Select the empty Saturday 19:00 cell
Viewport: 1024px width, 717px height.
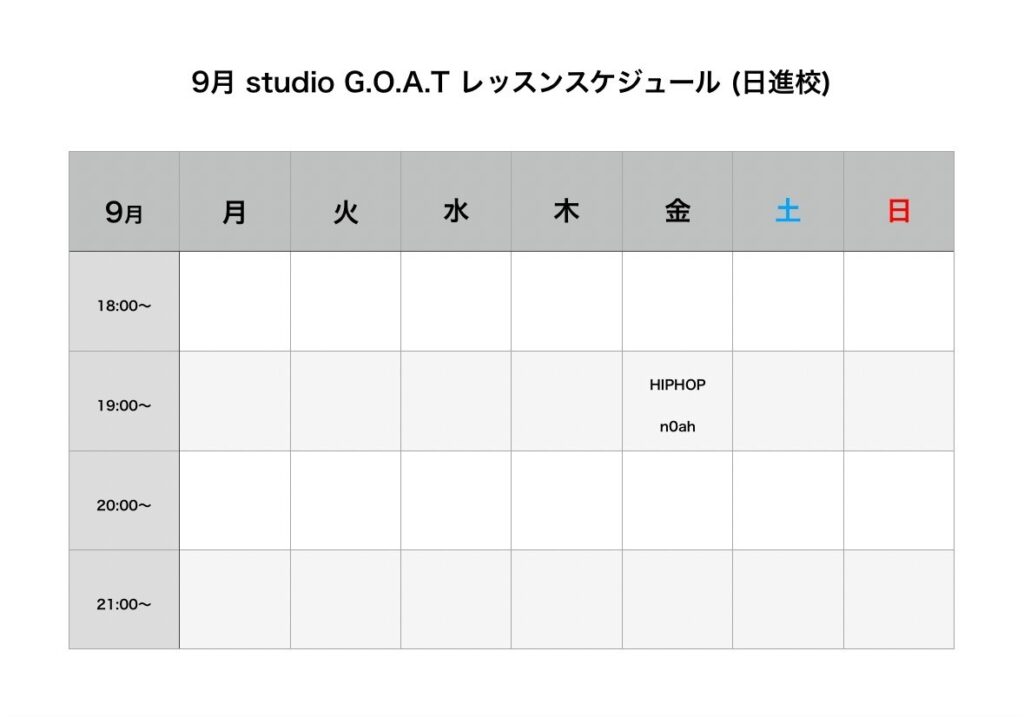point(788,401)
